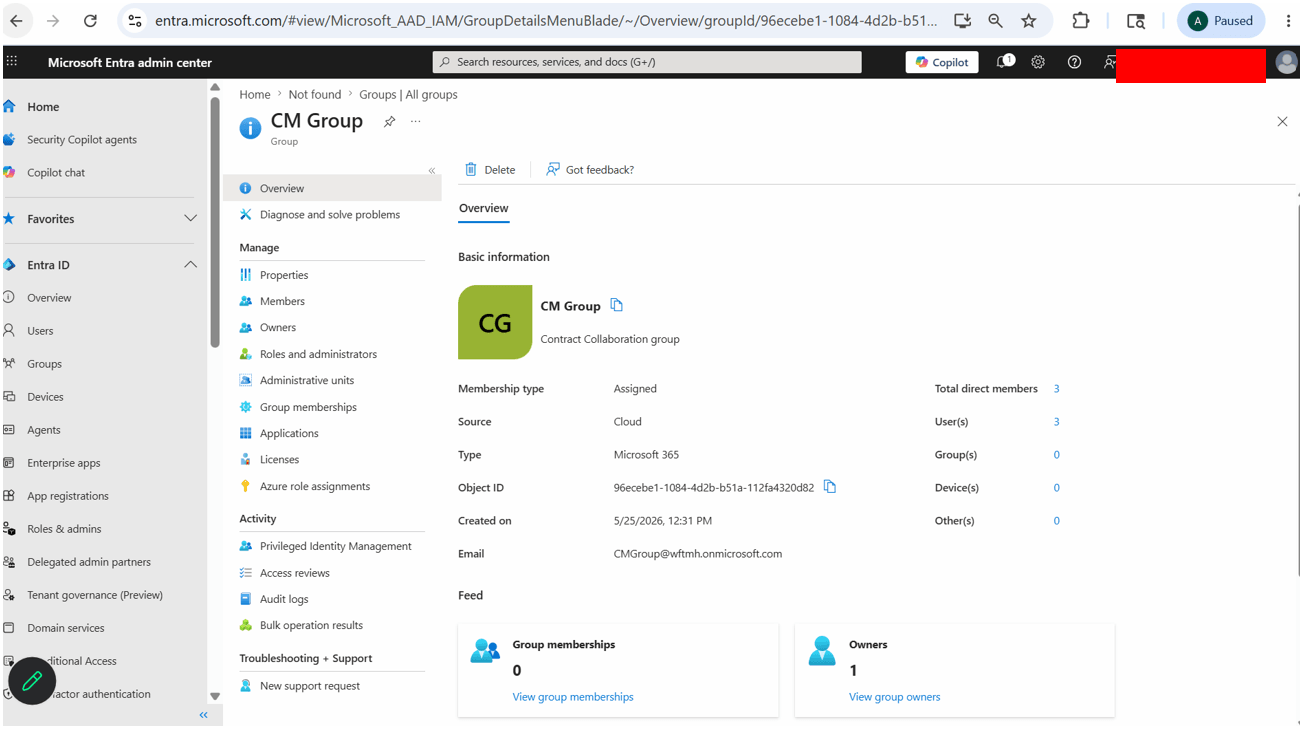Screen dimensions: 1300x733
Task: Close the CM Group blade
Action: [x=1282, y=121]
